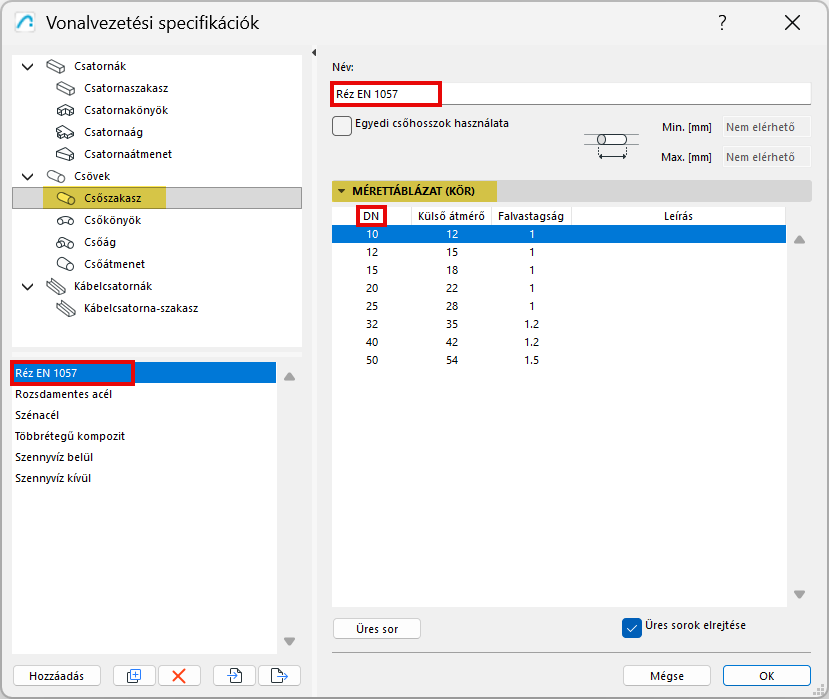Enable Egyedi csőhosszok használata checkbox
829x699 pixels.
click(342, 126)
